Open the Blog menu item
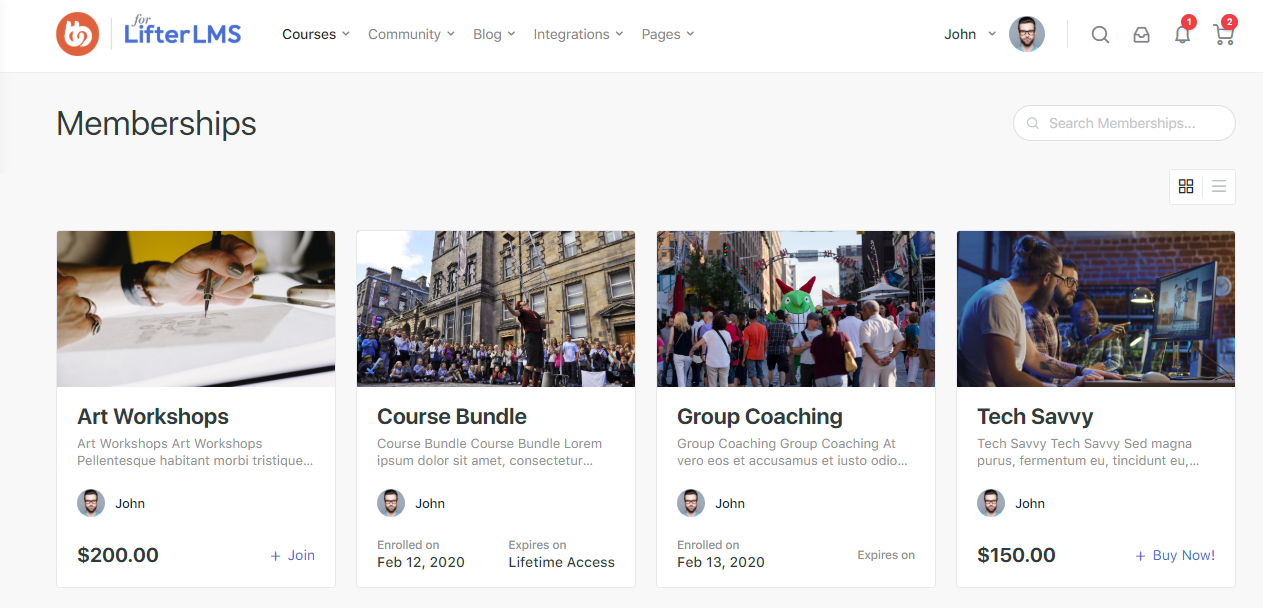This screenshot has width=1263, height=608. 493,34
